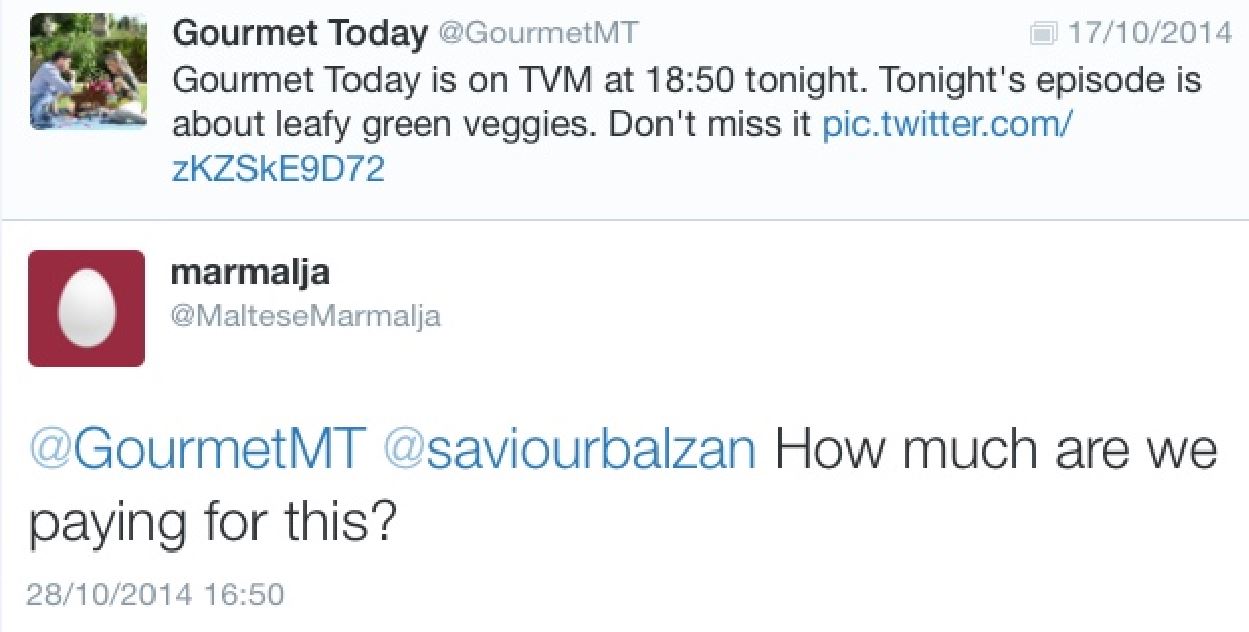This screenshot has width=1249, height=632.
Task: Open the pic.twitter.com image link
Action: [x=947, y=126]
